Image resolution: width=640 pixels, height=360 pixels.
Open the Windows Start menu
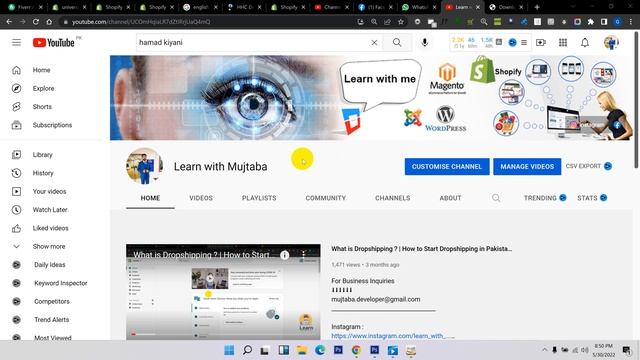click(x=229, y=350)
